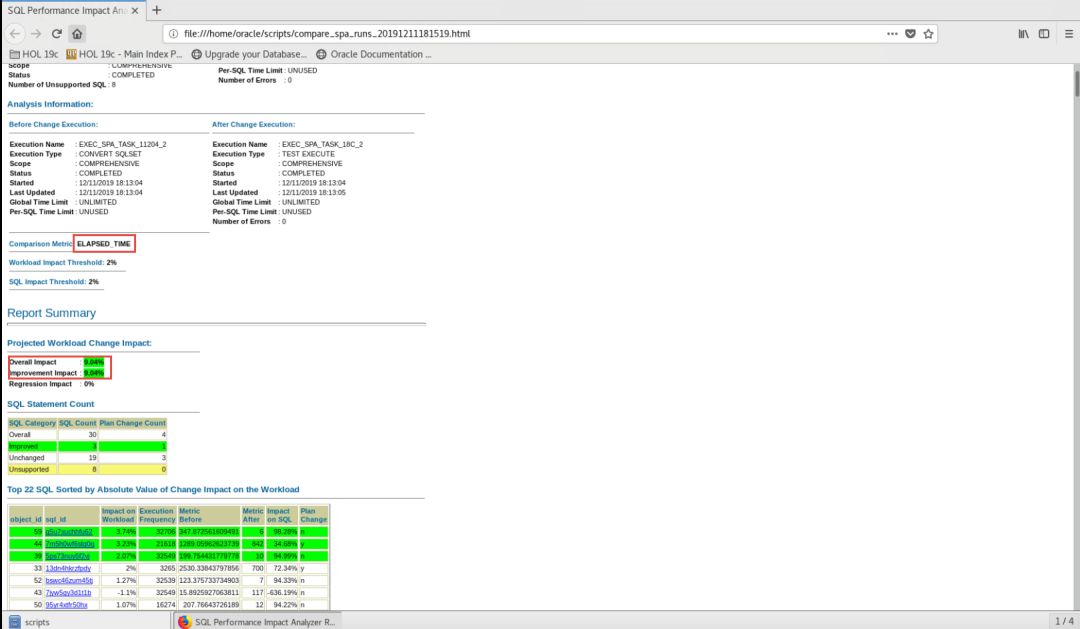1080x629 pixels.
Task: Click the Impact on Workload column header
Action: click(x=118, y=515)
